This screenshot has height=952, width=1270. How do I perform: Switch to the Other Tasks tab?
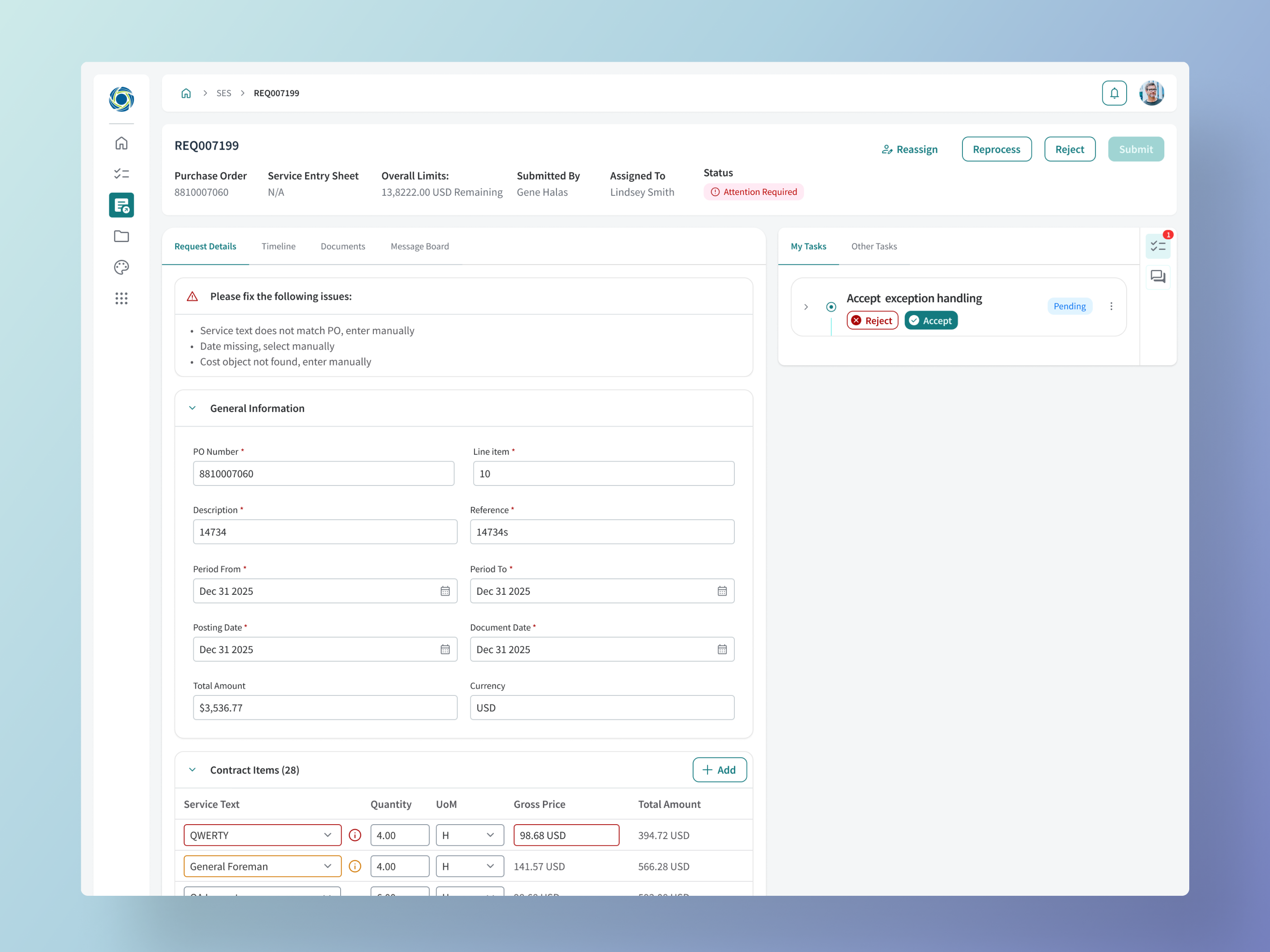coord(874,246)
